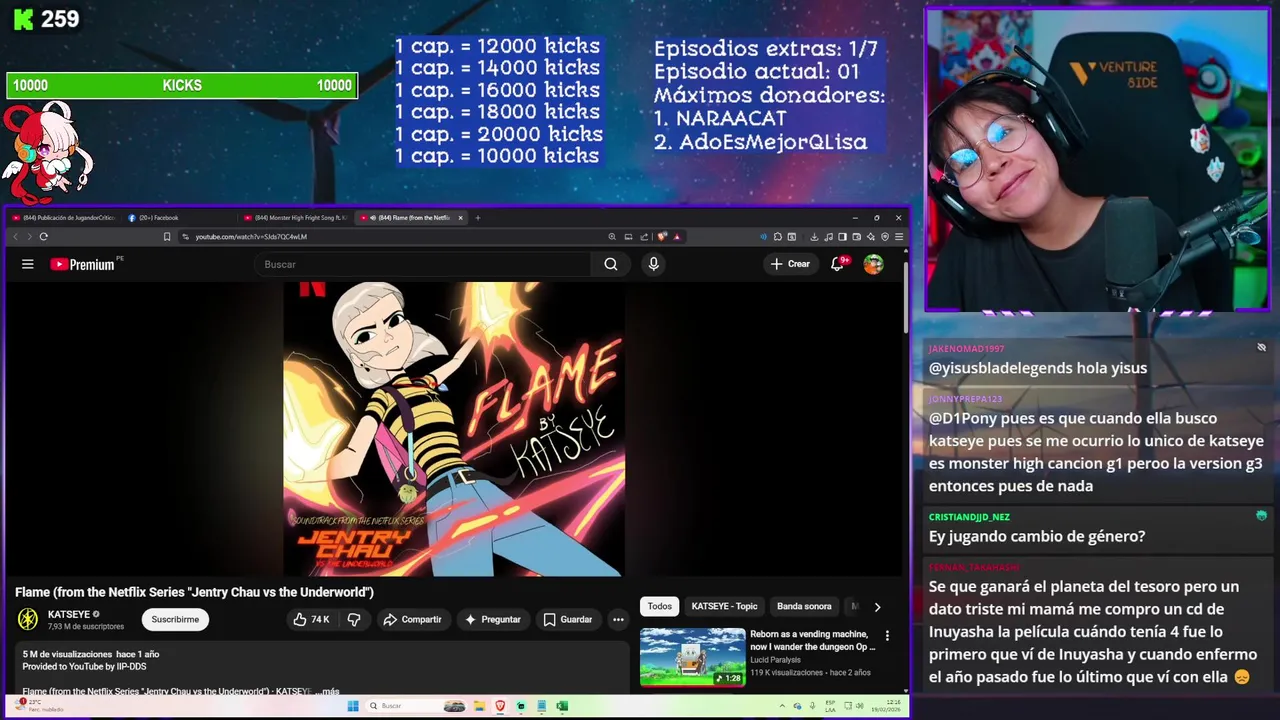Image resolution: width=1280 pixels, height=720 pixels.
Task: Open the KATSEYE channel avatar
Action: point(28,620)
